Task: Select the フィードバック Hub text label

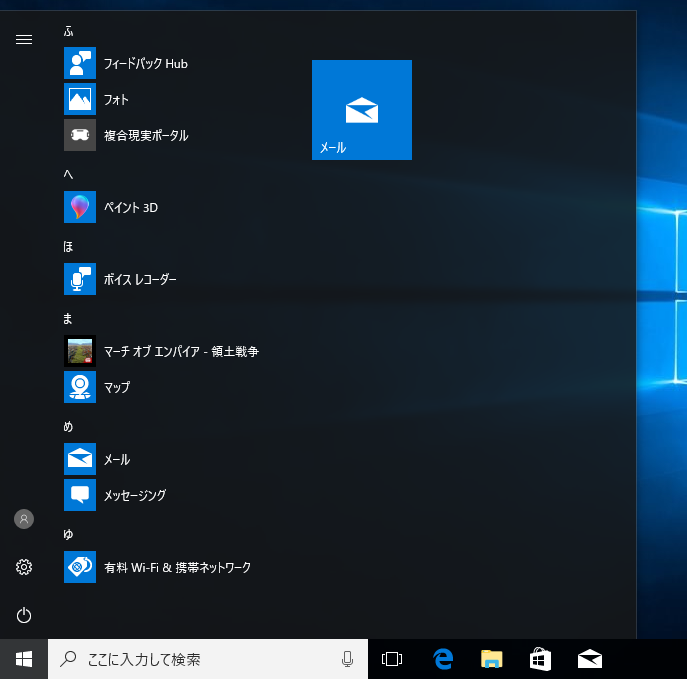Action: (x=145, y=64)
